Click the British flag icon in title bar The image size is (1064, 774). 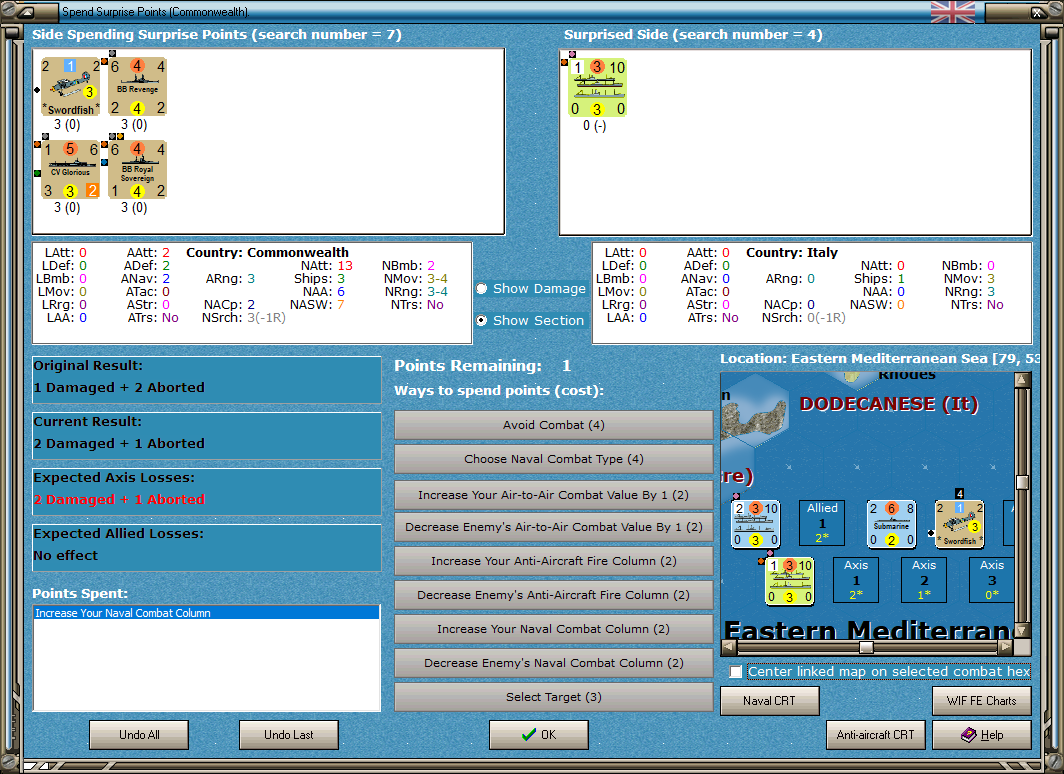point(953,12)
